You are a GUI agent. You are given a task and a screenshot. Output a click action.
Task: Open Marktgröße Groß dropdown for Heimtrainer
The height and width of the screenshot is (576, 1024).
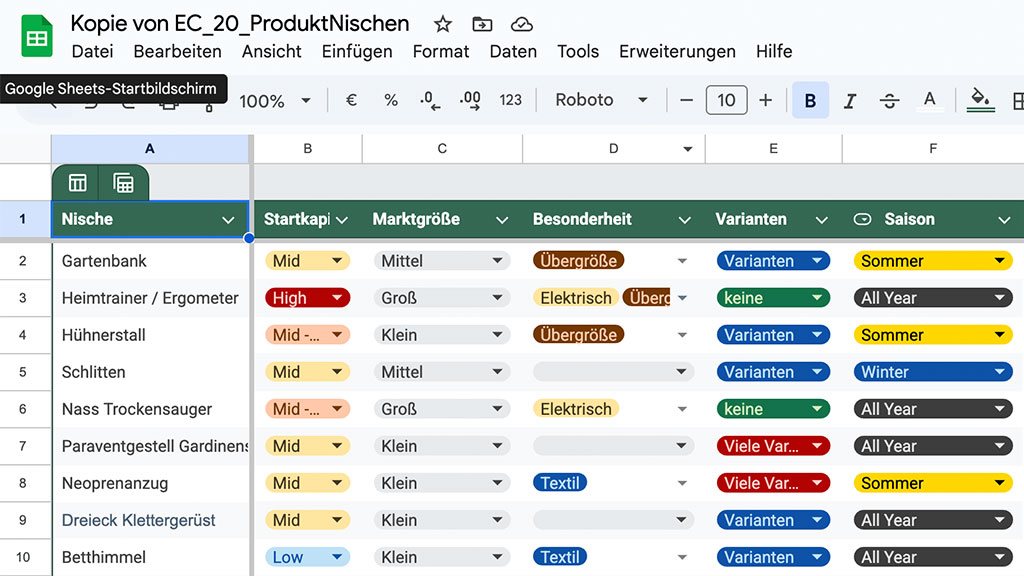441,298
